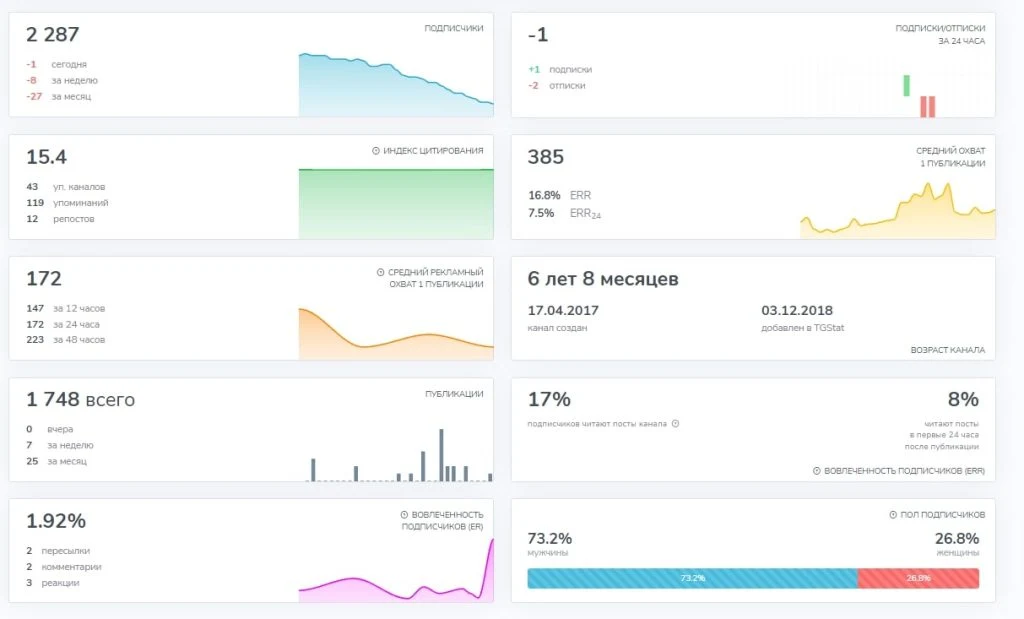Image resolution: width=1024 pixels, height=619 pixels.
Task: Open the info icon beside ВОВЛЕЧЕННОСТЬ ПОДПИСЧИКОВ (ER)
Action: 404,515
